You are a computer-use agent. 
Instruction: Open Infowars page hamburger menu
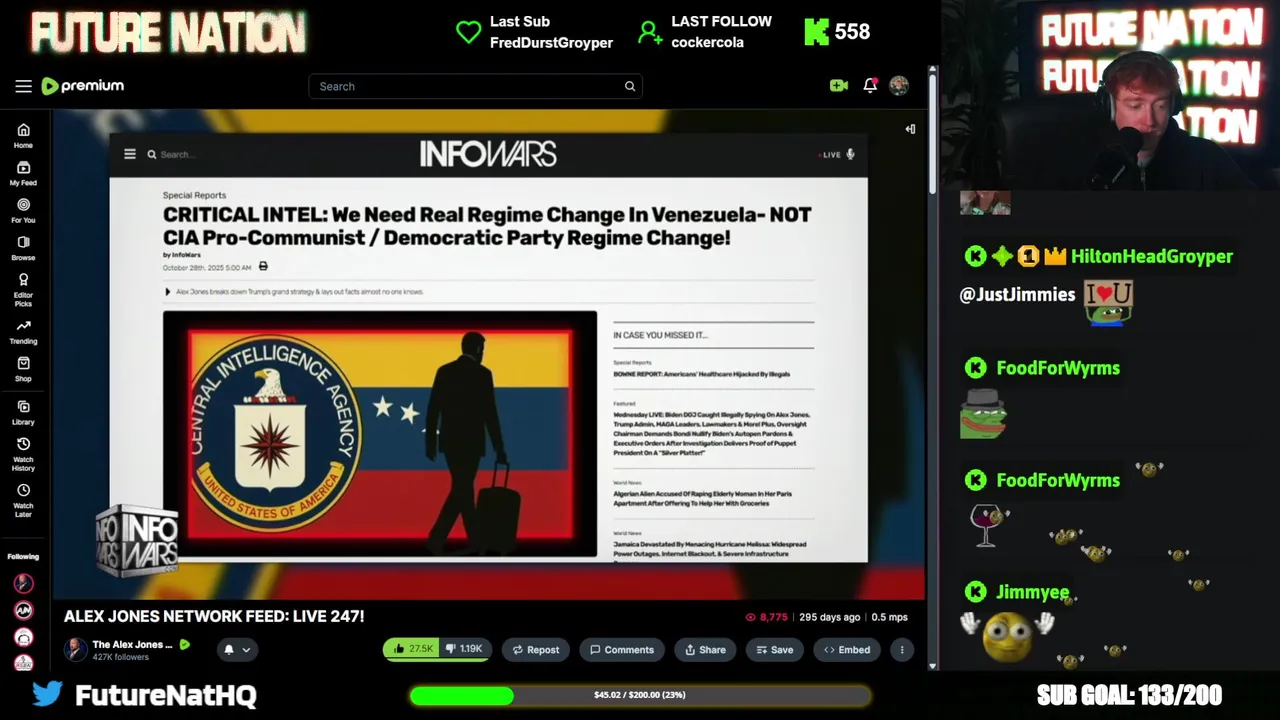(130, 154)
